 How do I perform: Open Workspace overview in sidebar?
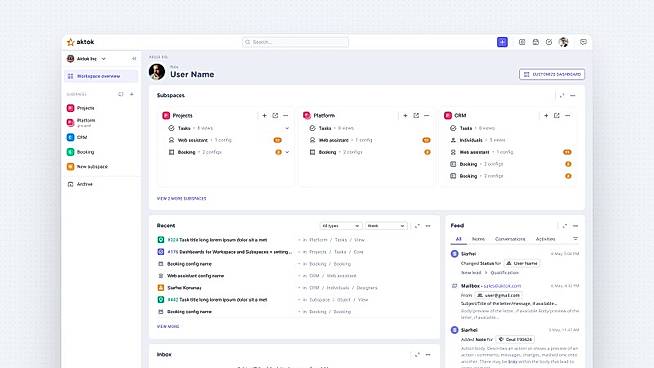101,76
